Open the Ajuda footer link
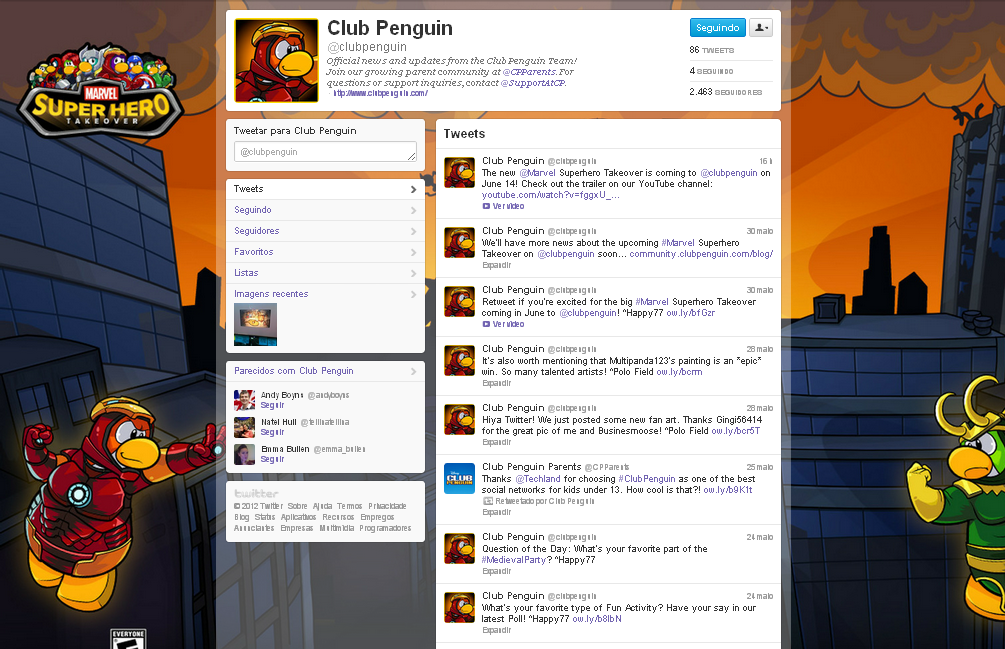Viewport: 1005px width, 649px height. tap(322, 506)
